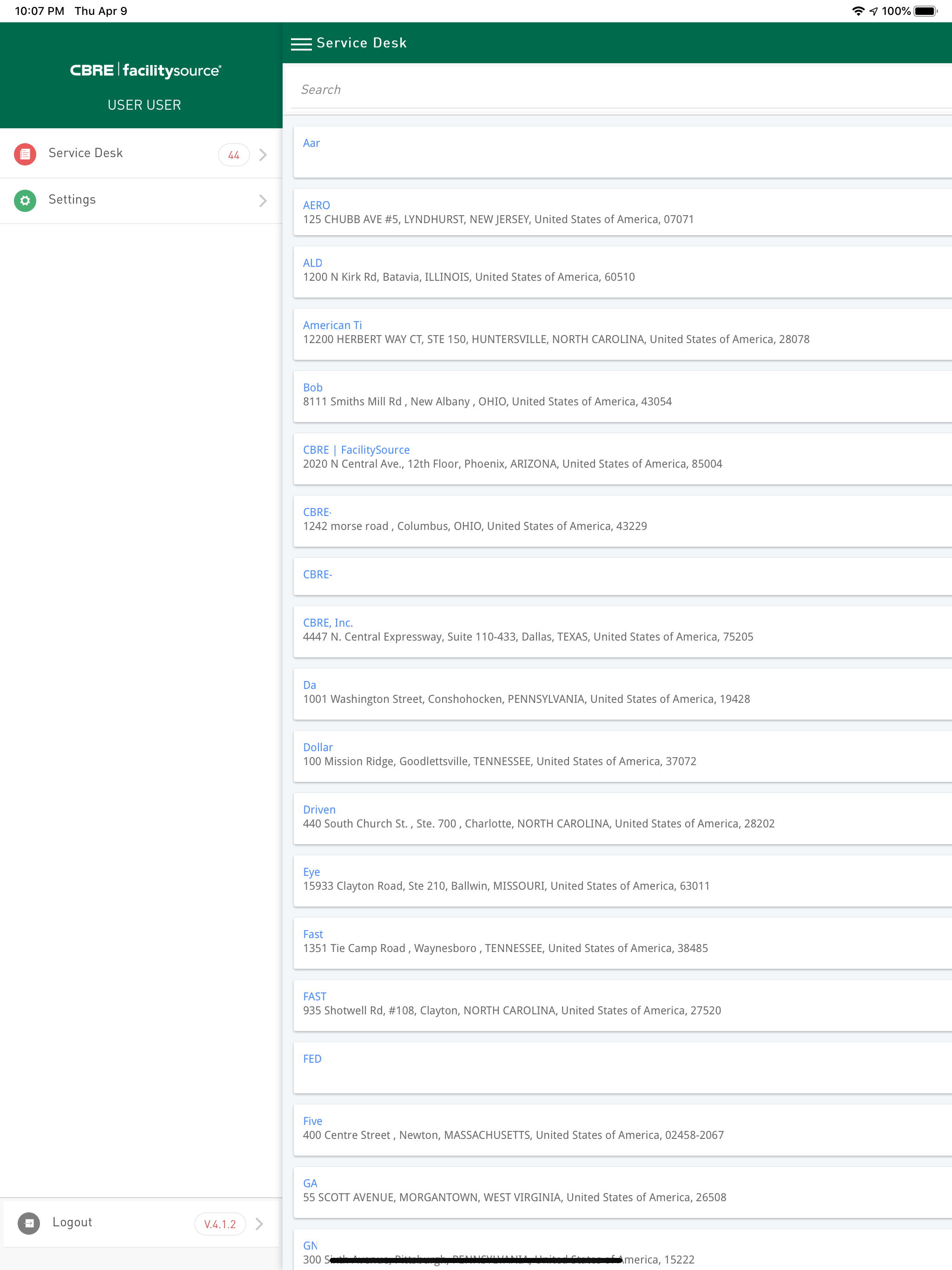Click the red Service Desk document icon
This screenshot has width=952, height=1270.
(x=25, y=154)
